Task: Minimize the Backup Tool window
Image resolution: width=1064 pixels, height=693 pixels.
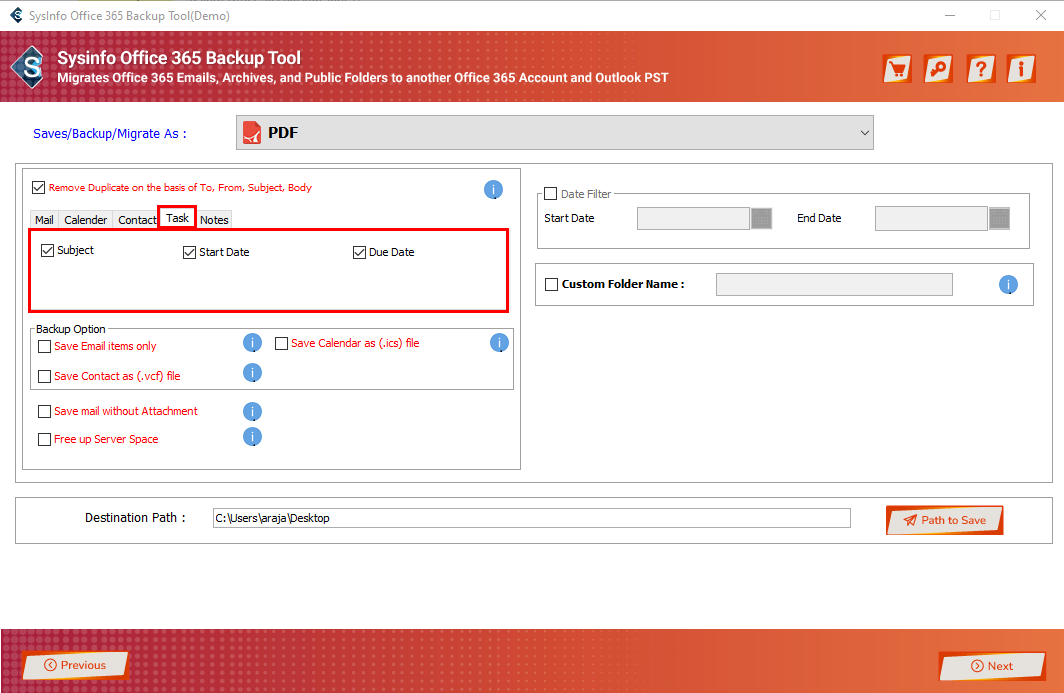Action: pyautogui.click(x=950, y=15)
